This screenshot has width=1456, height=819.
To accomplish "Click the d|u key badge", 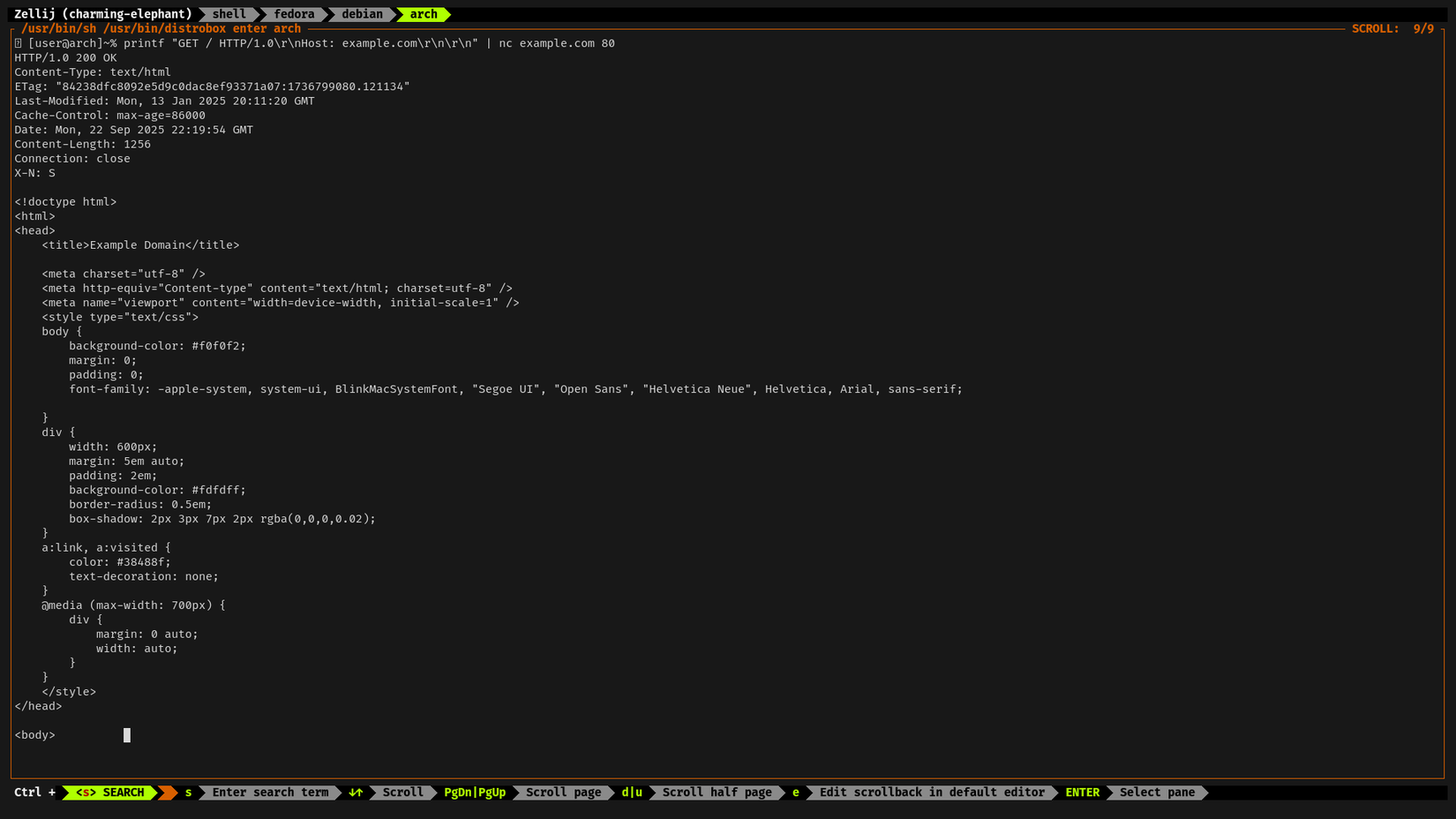I will pyautogui.click(x=632, y=792).
